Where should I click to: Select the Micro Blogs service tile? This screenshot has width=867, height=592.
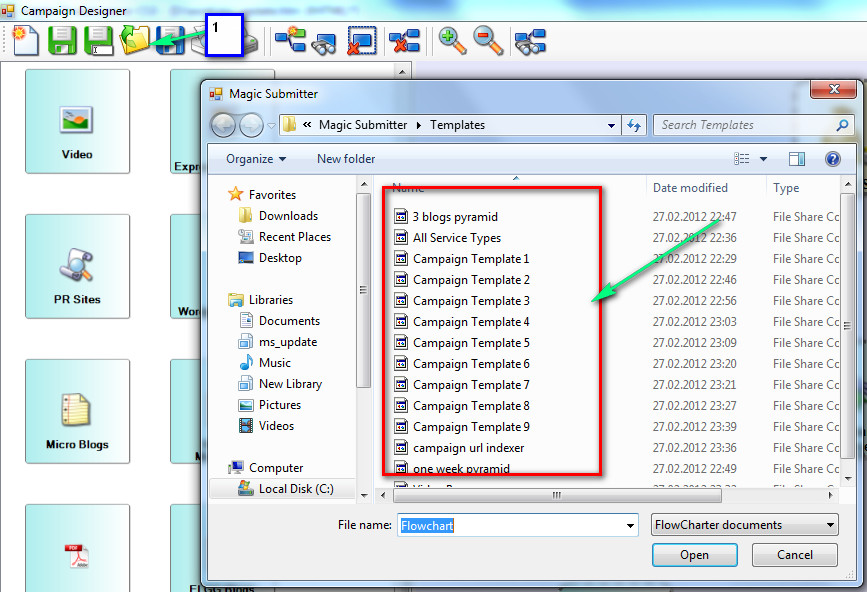[x=77, y=411]
